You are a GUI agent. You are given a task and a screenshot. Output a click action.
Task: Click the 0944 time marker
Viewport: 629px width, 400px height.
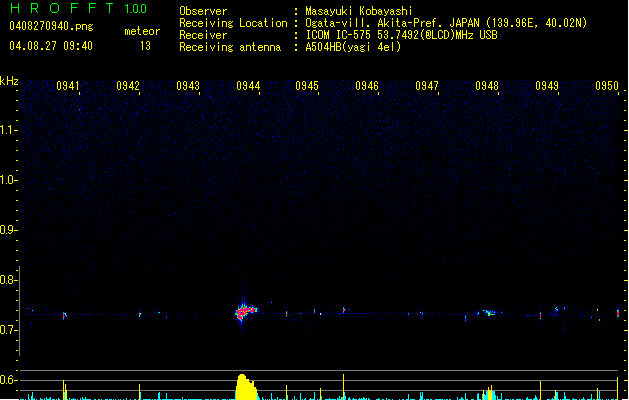tap(248, 86)
